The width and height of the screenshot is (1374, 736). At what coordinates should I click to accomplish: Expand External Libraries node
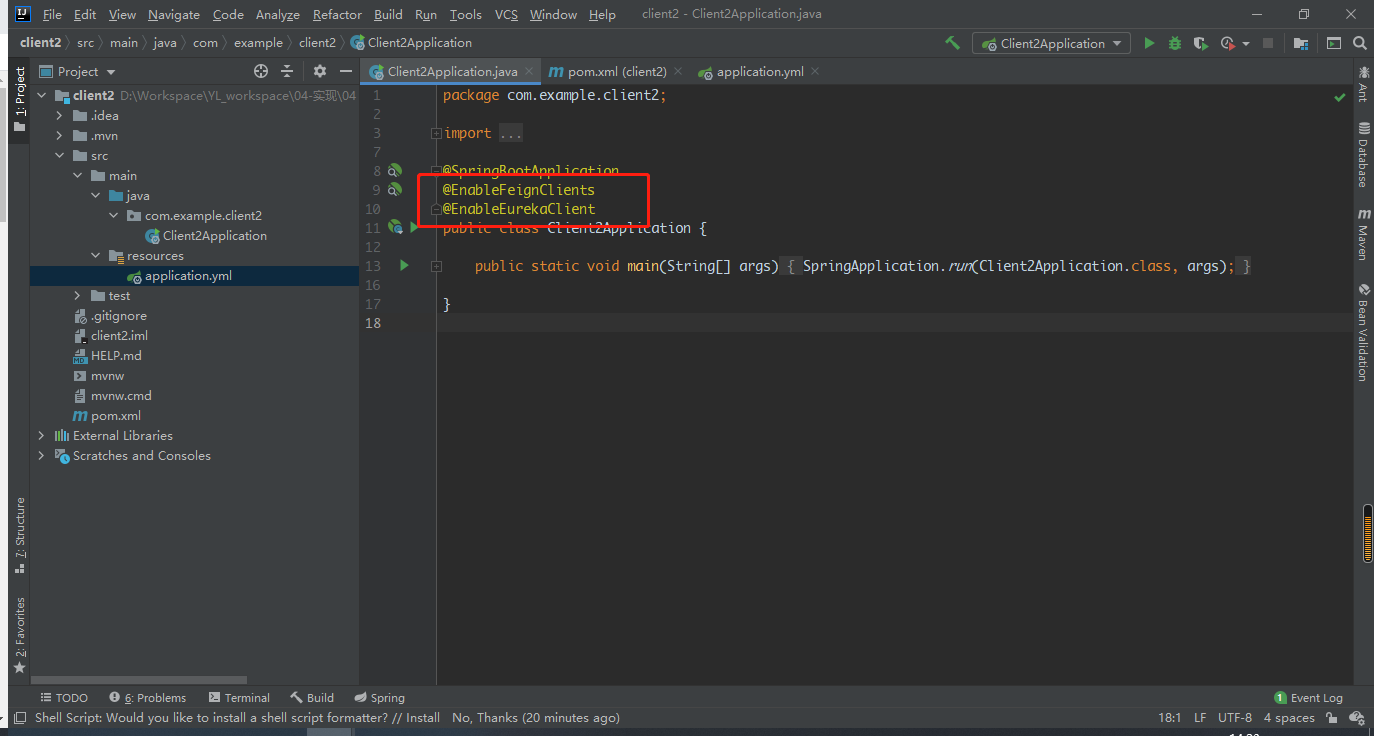42,436
